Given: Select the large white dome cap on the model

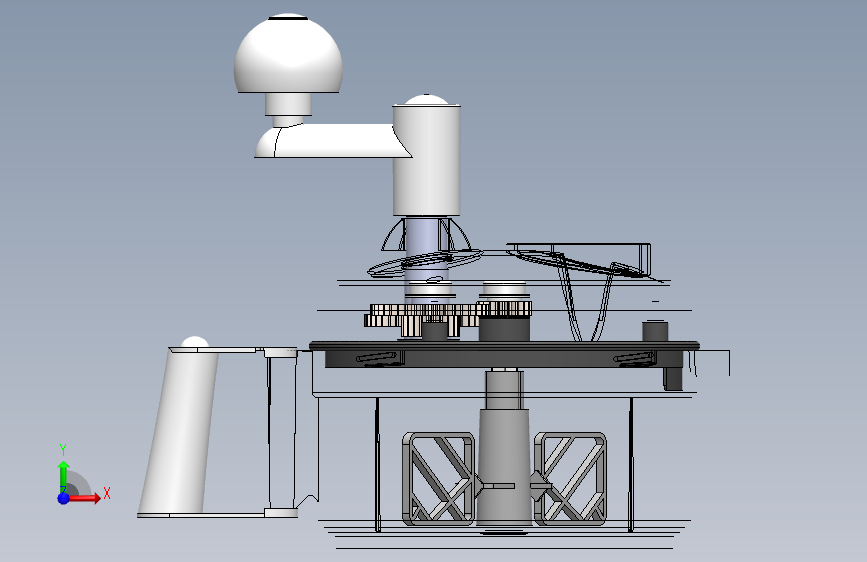Looking at the screenshot, I should (x=288, y=55).
